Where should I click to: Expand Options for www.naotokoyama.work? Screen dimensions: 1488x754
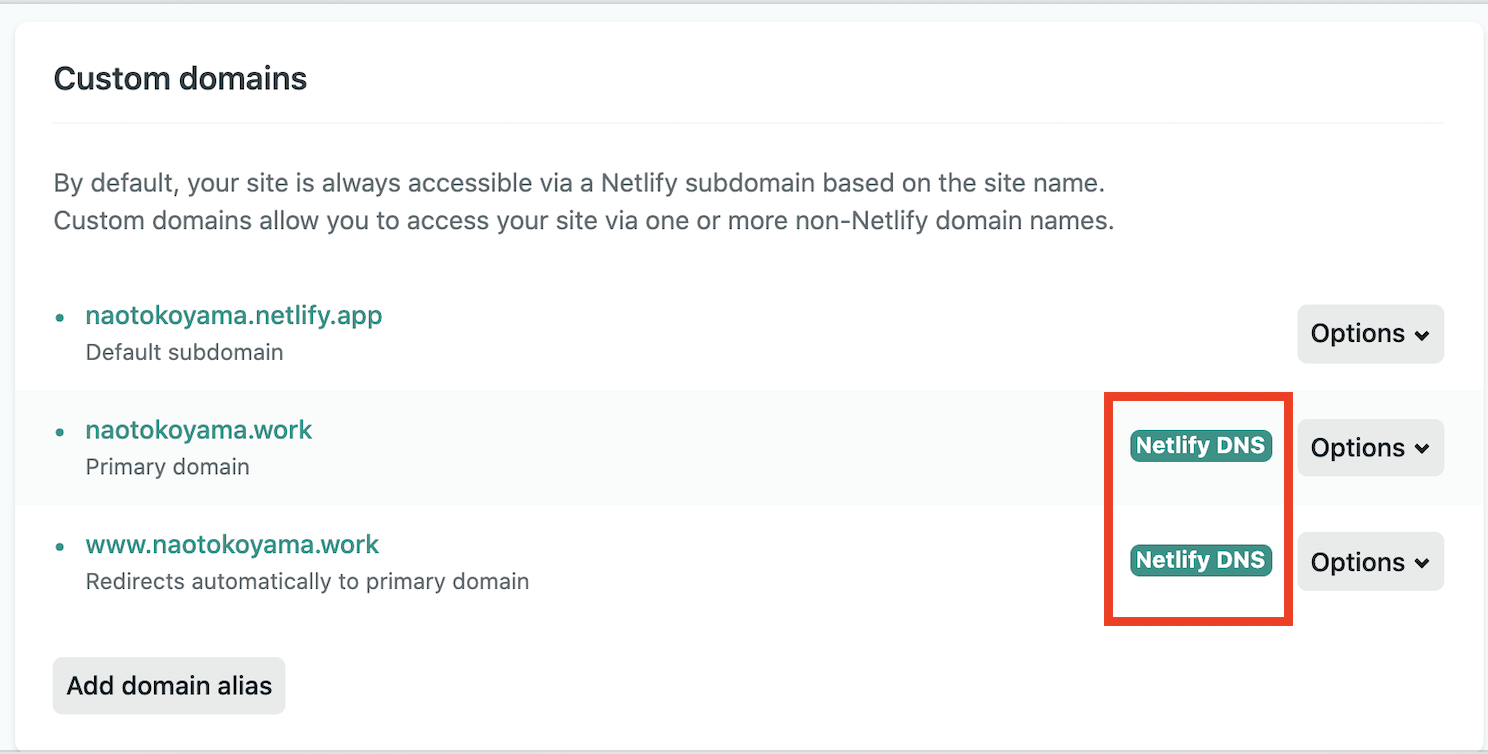pos(1370,562)
